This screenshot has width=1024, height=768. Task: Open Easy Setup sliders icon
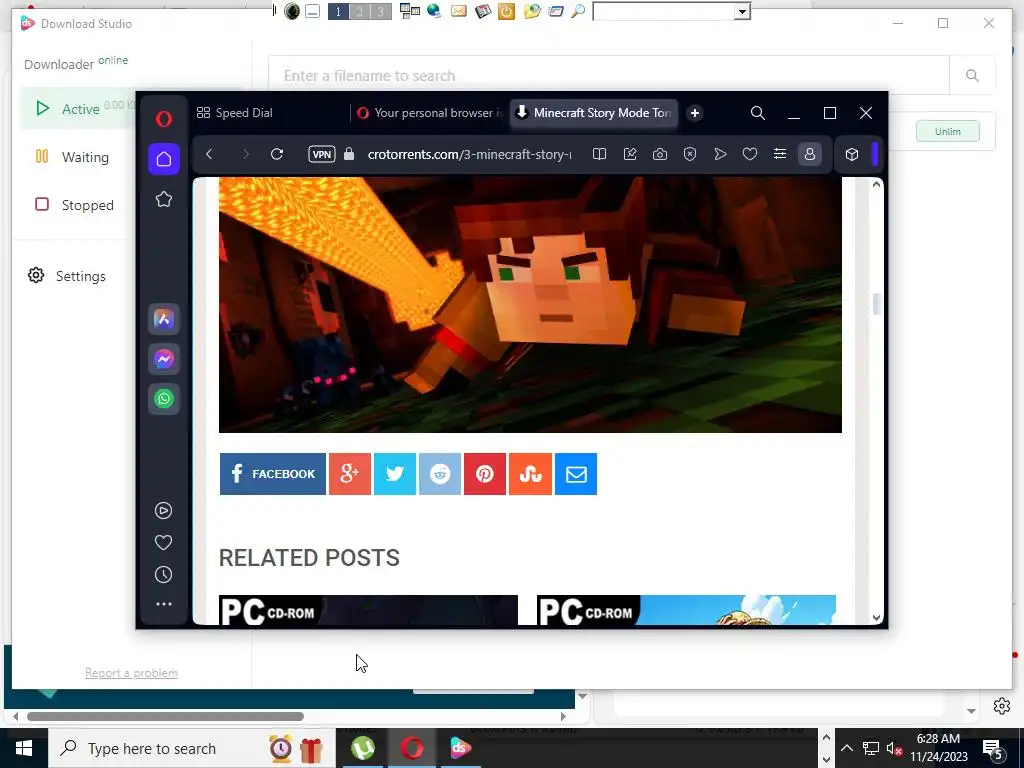tap(780, 154)
